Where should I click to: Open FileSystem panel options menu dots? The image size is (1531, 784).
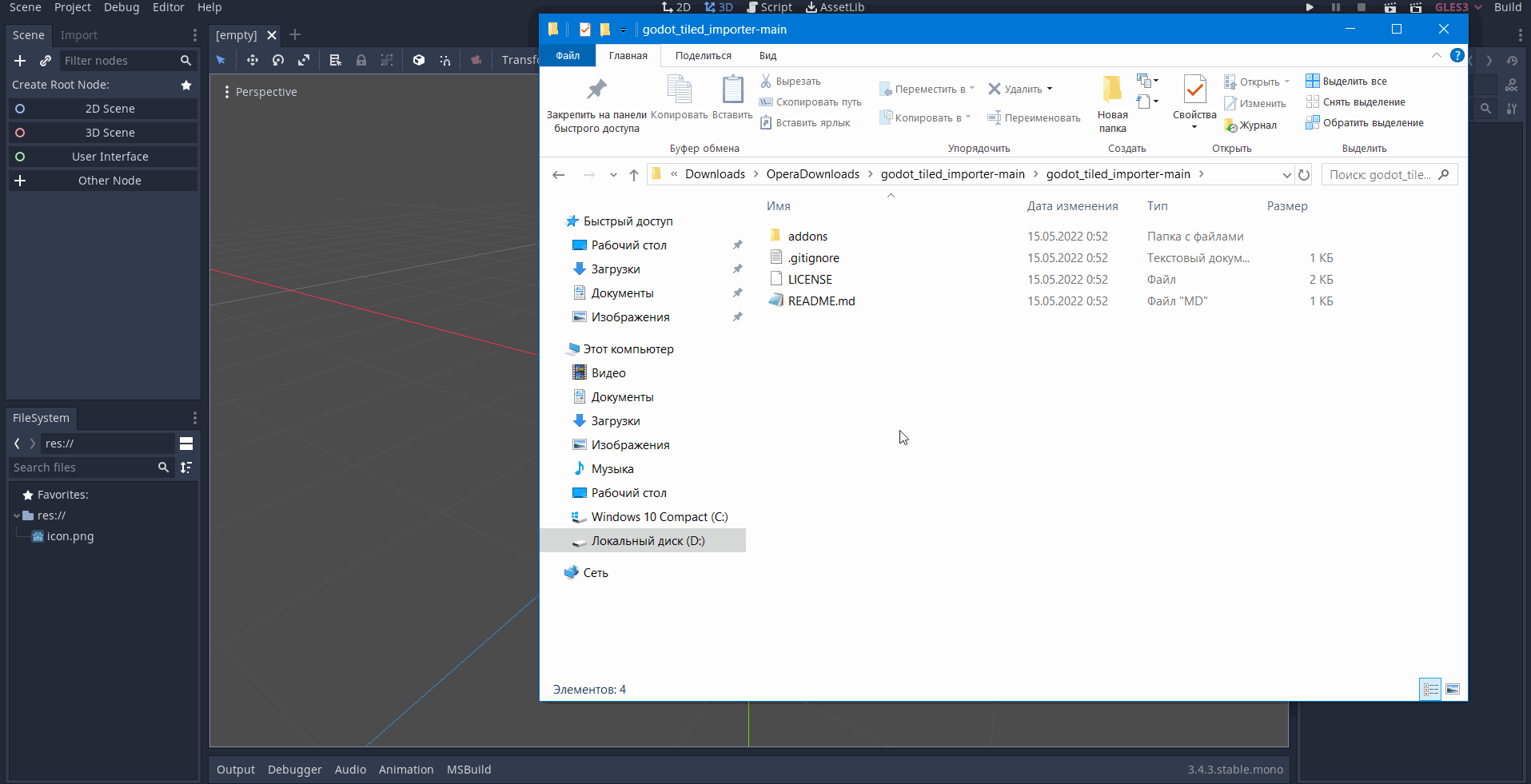coord(194,418)
